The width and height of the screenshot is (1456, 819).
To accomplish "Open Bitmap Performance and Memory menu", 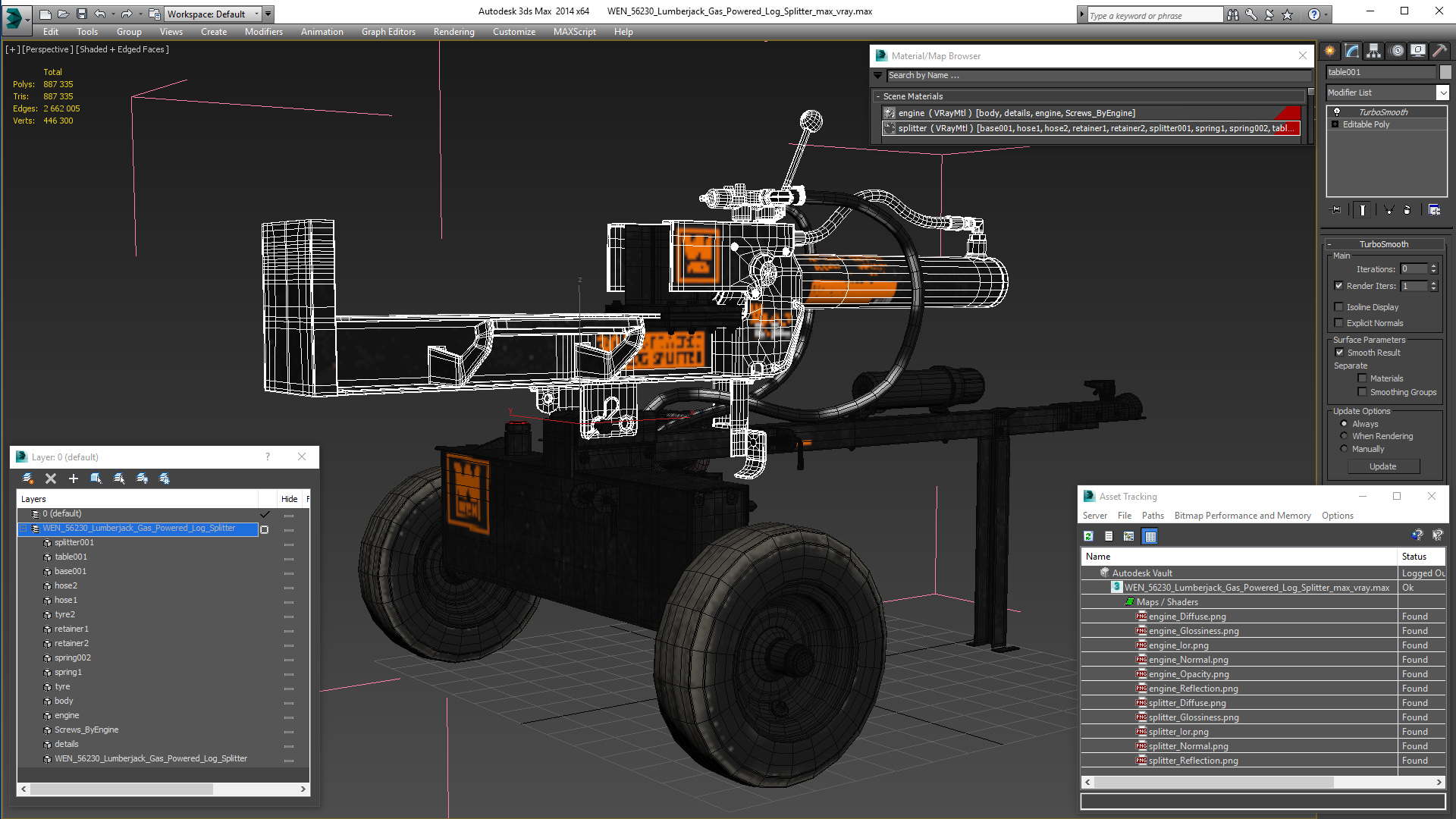I will (x=1242, y=516).
